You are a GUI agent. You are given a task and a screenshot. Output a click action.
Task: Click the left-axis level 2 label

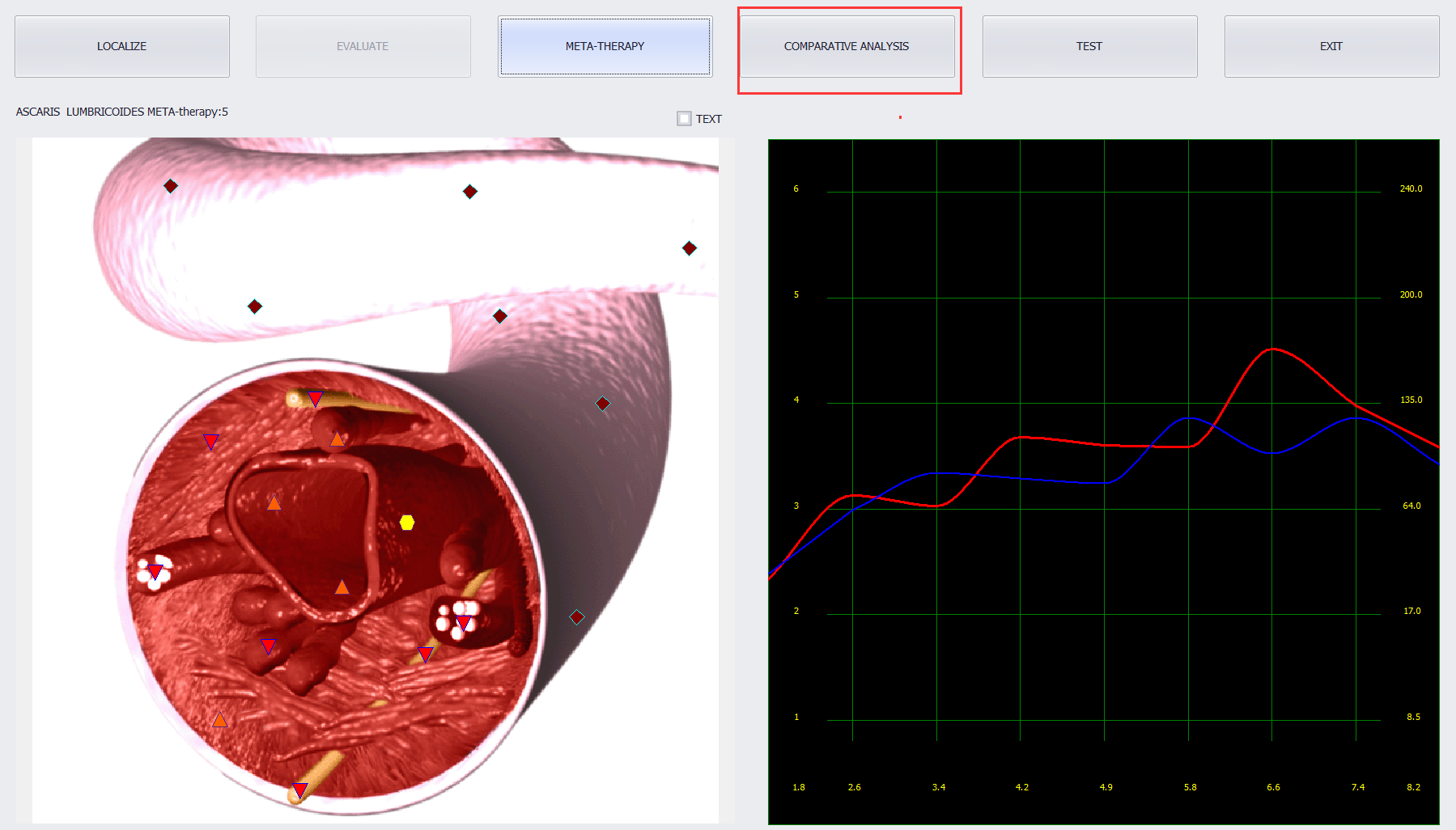[x=796, y=611]
